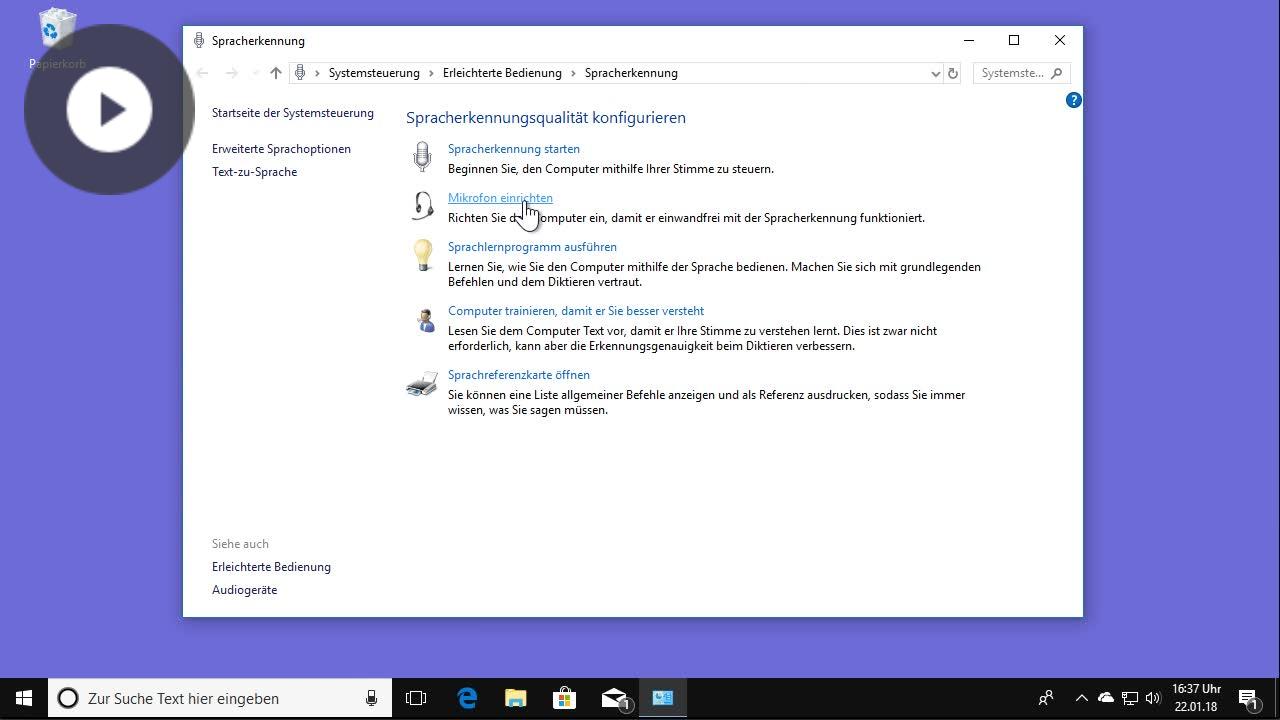Maximize the Spracherkennung window
The image size is (1280, 720).
tap(1014, 40)
